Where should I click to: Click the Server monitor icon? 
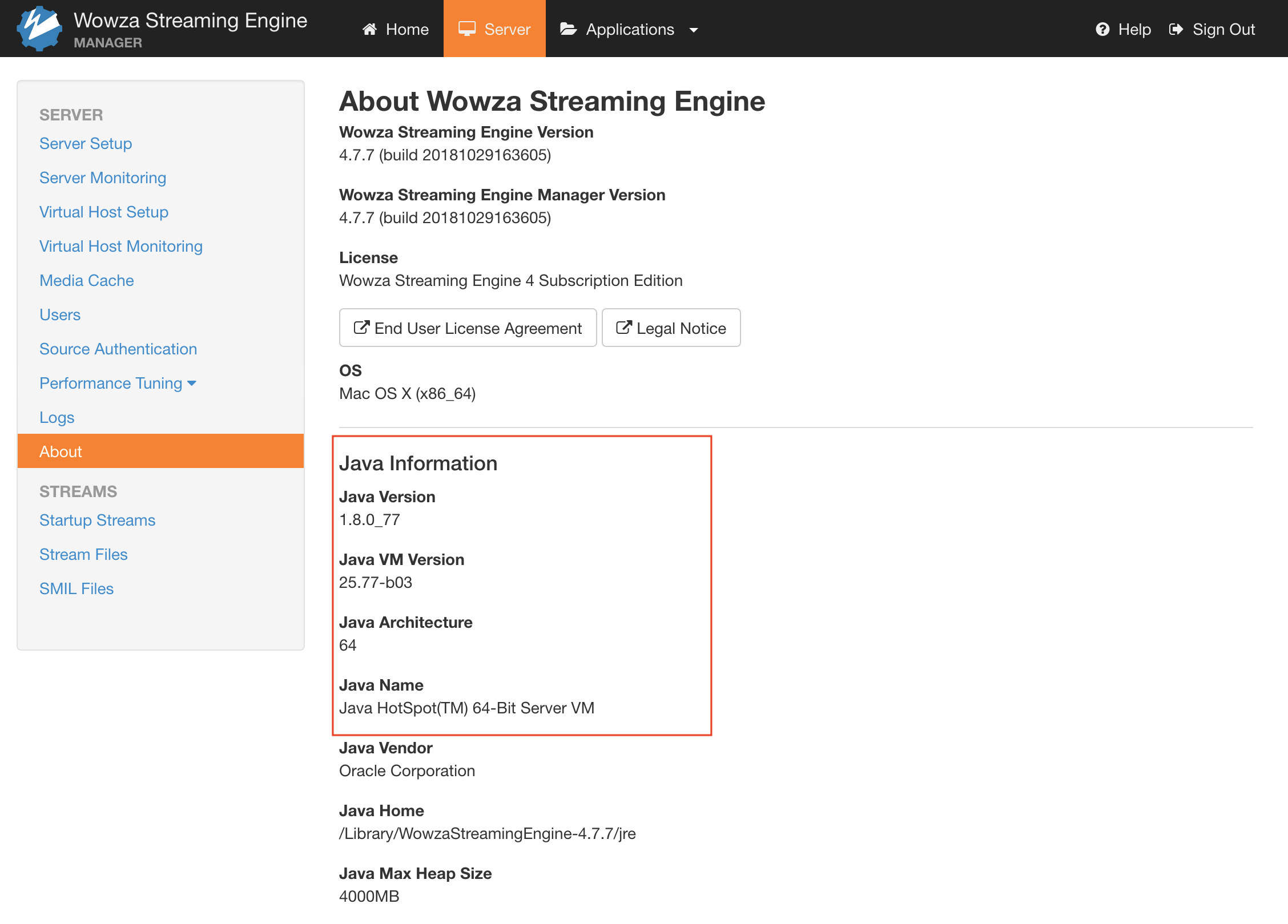[x=466, y=29]
